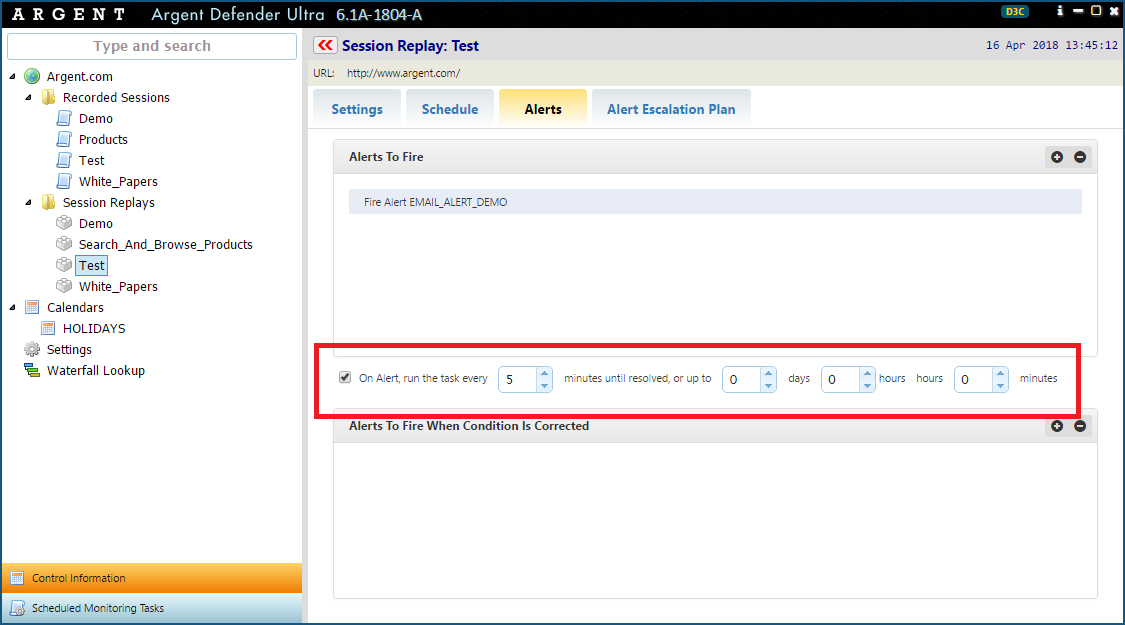
Task: Click plus icon in Condition Is Corrected panel
Action: coord(1057,426)
